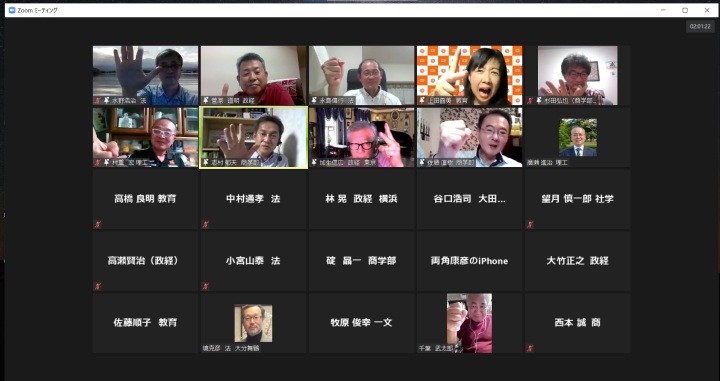Select the 碇 晶一 商学部 participant tile
Screen dimensions: 720x381
361,261
